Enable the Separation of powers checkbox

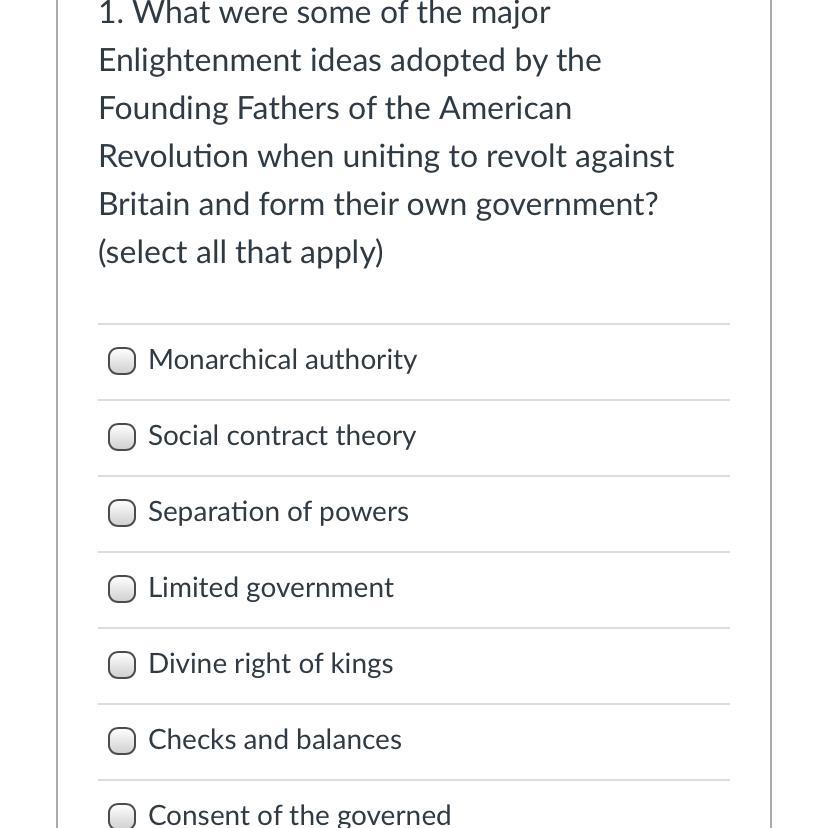pos(122,513)
